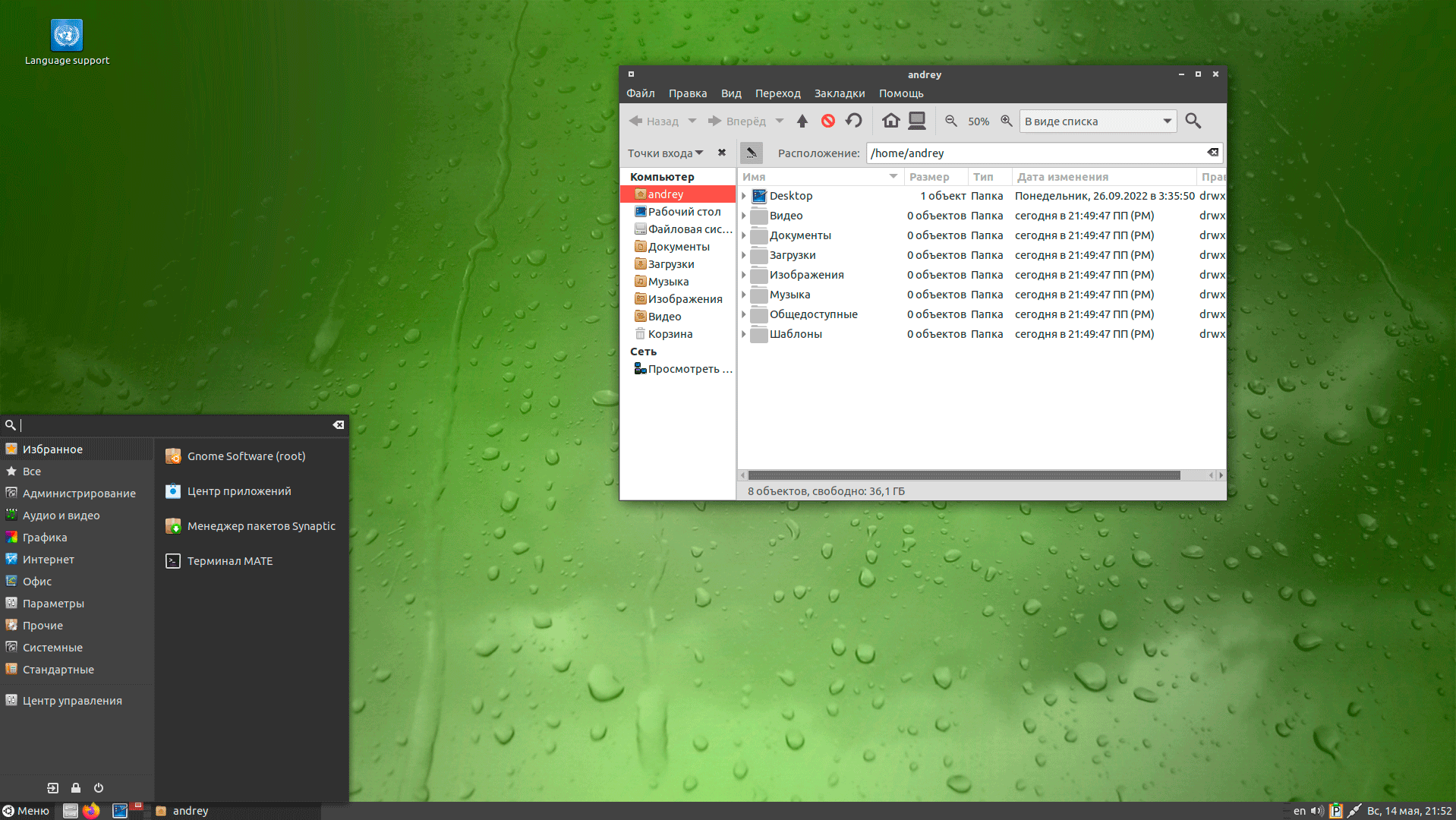Open Центр управления in the menu

(72, 701)
